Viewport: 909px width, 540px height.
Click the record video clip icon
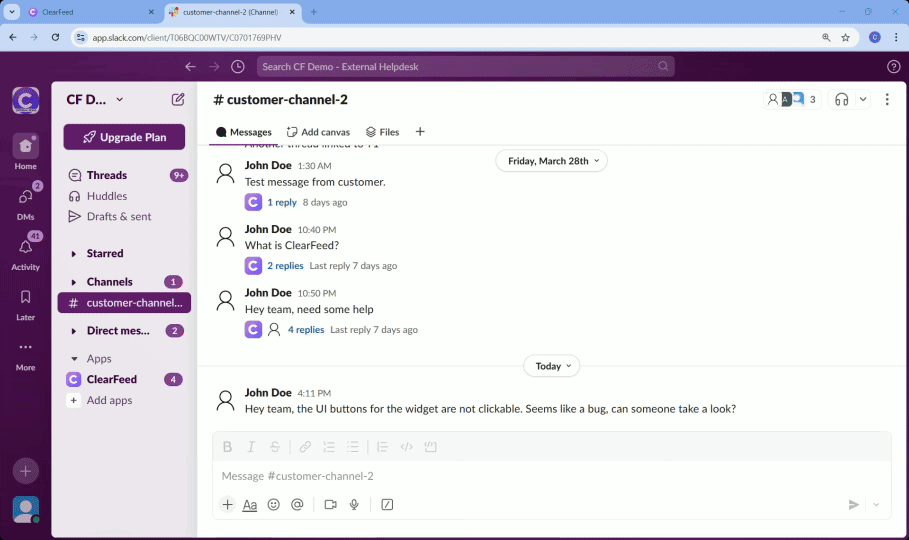[x=330, y=505]
